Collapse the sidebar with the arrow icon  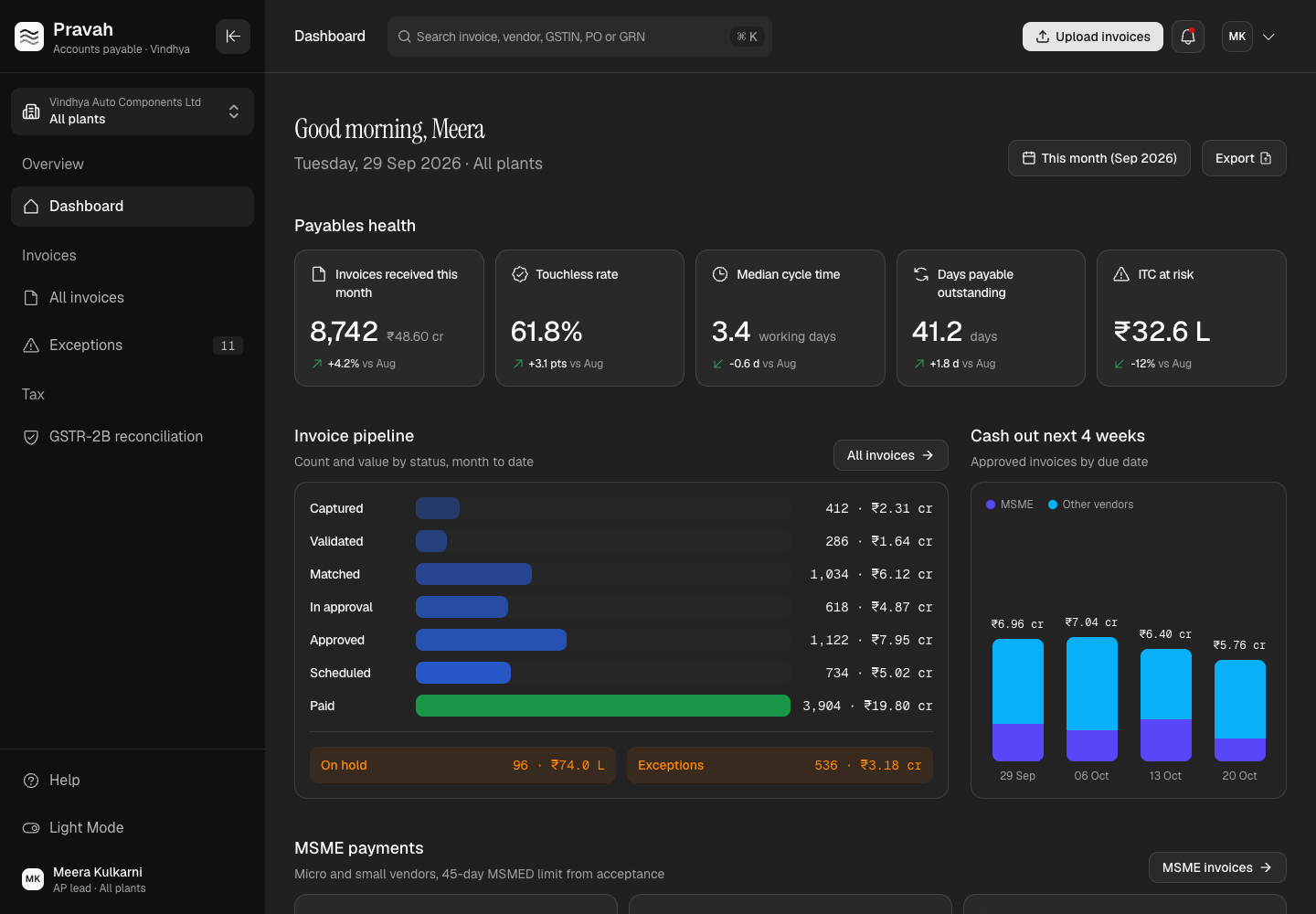(x=233, y=37)
